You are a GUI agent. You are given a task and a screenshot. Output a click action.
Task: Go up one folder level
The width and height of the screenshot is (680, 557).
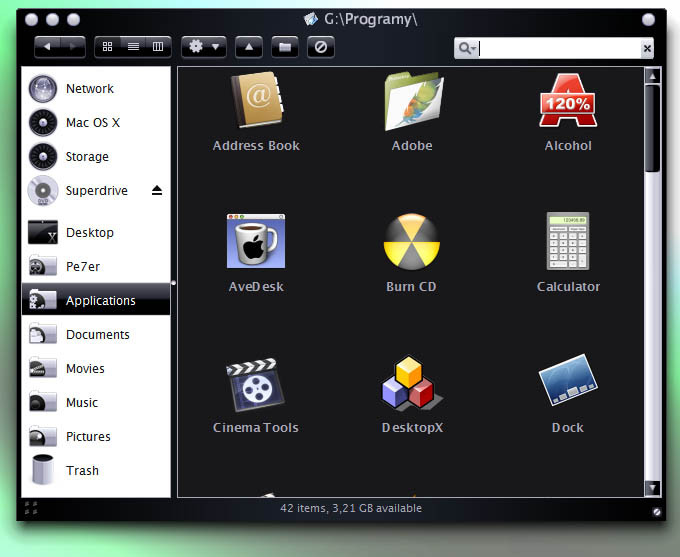click(x=249, y=46)
